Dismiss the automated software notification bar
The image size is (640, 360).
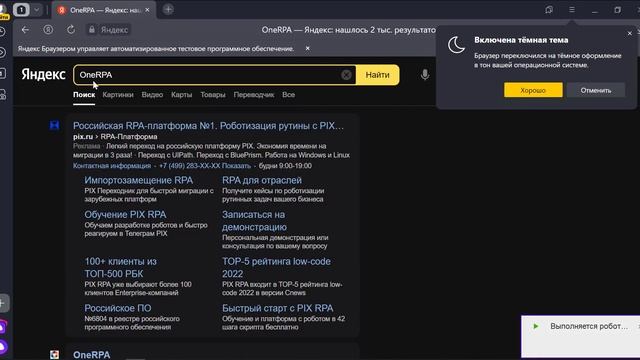308,48
